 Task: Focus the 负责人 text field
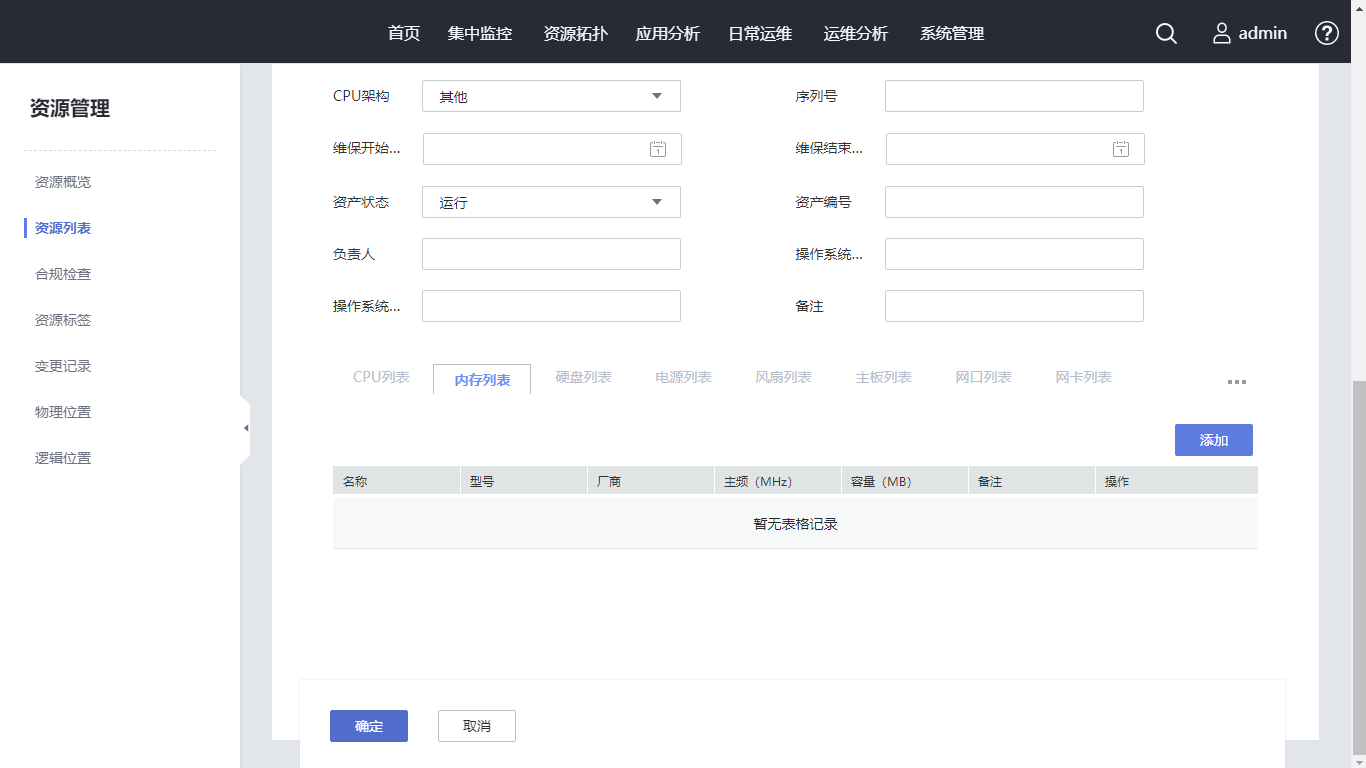(551, 254)
